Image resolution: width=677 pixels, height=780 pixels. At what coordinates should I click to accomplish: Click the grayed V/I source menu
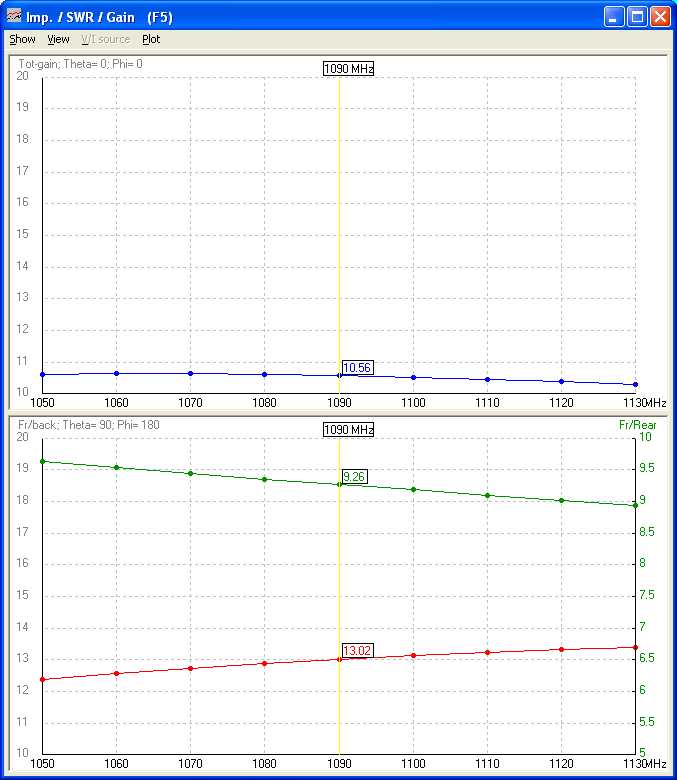coord(106,40)
